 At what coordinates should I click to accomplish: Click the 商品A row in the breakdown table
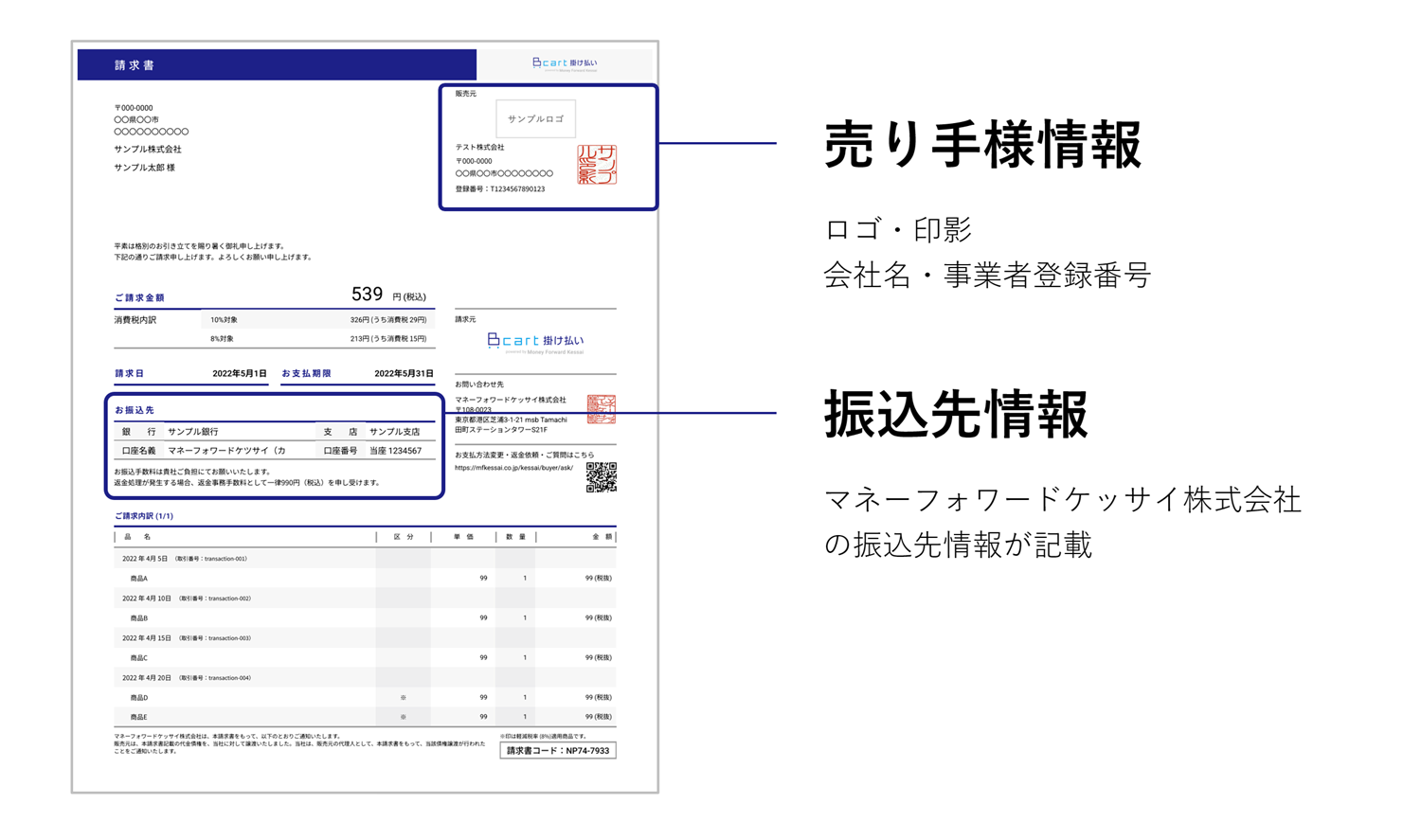click(139, 578)
